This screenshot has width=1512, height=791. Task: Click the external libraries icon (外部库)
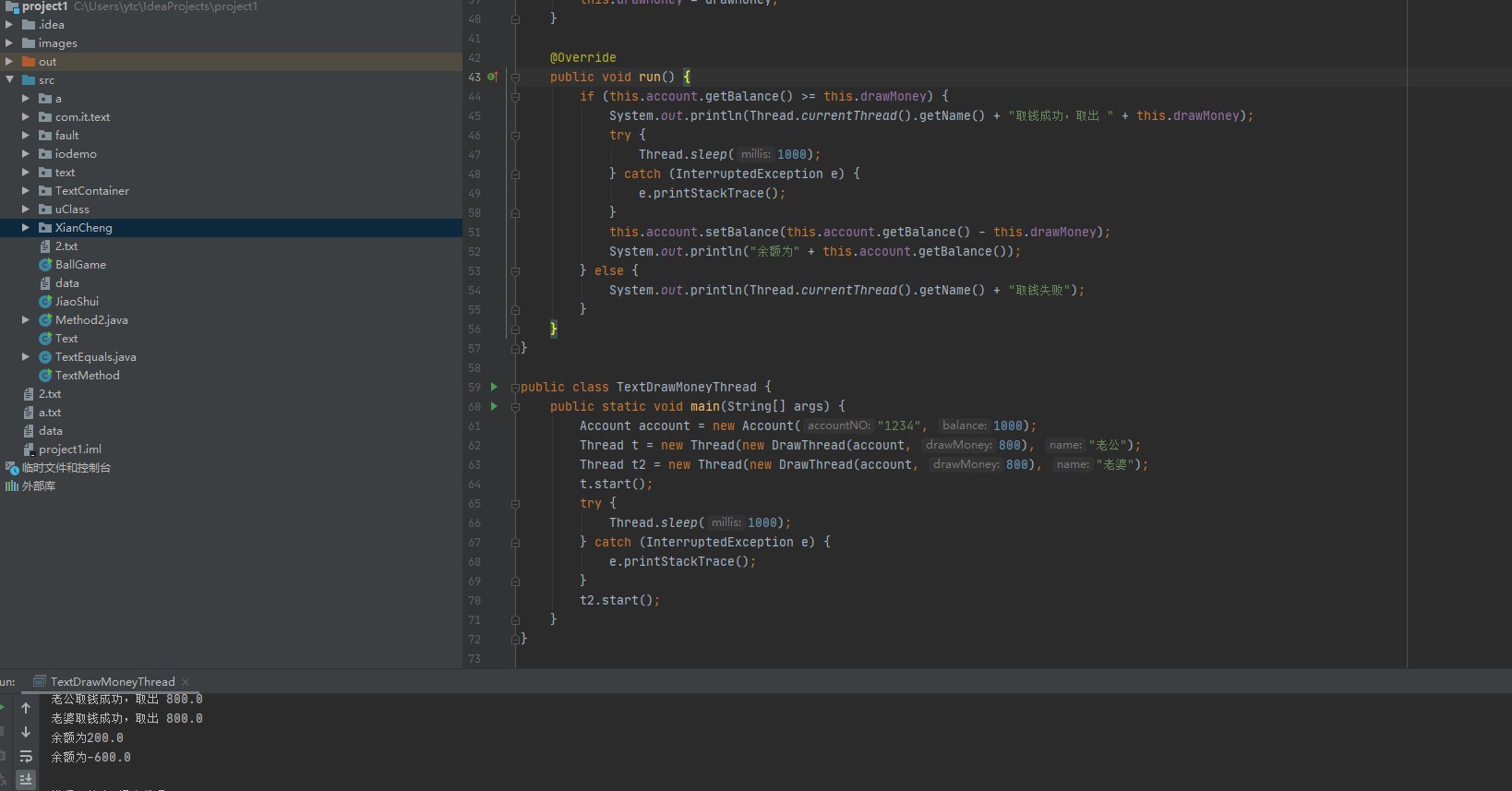point(11,486)
